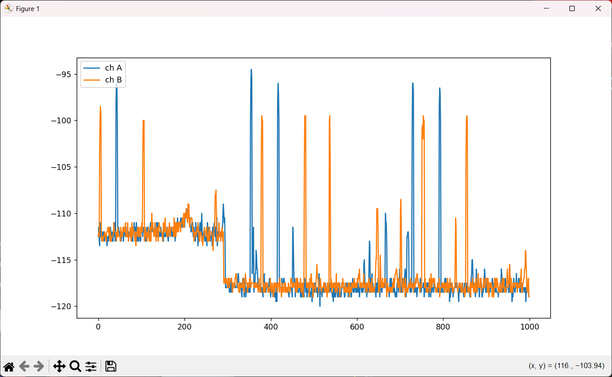Open the Configure subplots dialog
The image size is (612, 377).
pos(91,366)
